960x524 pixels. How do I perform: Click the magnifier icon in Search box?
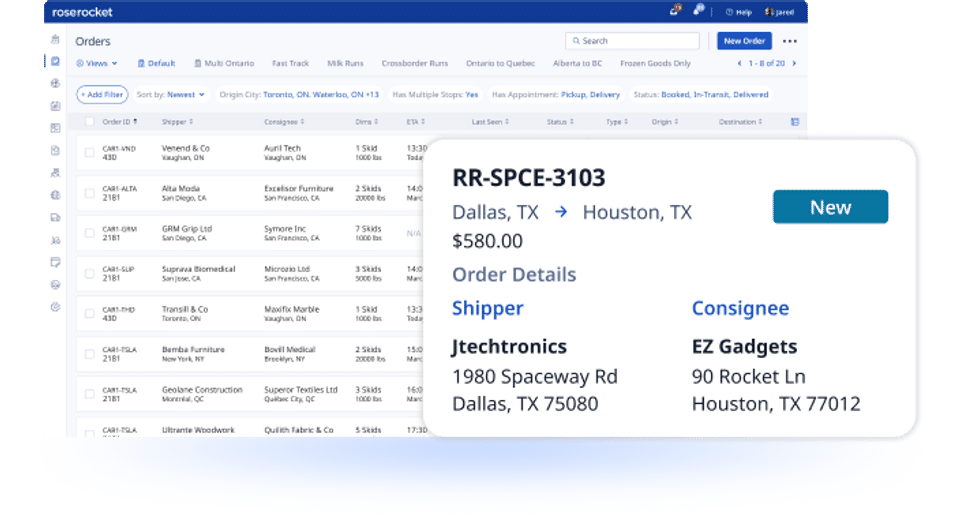coord(576,41)
